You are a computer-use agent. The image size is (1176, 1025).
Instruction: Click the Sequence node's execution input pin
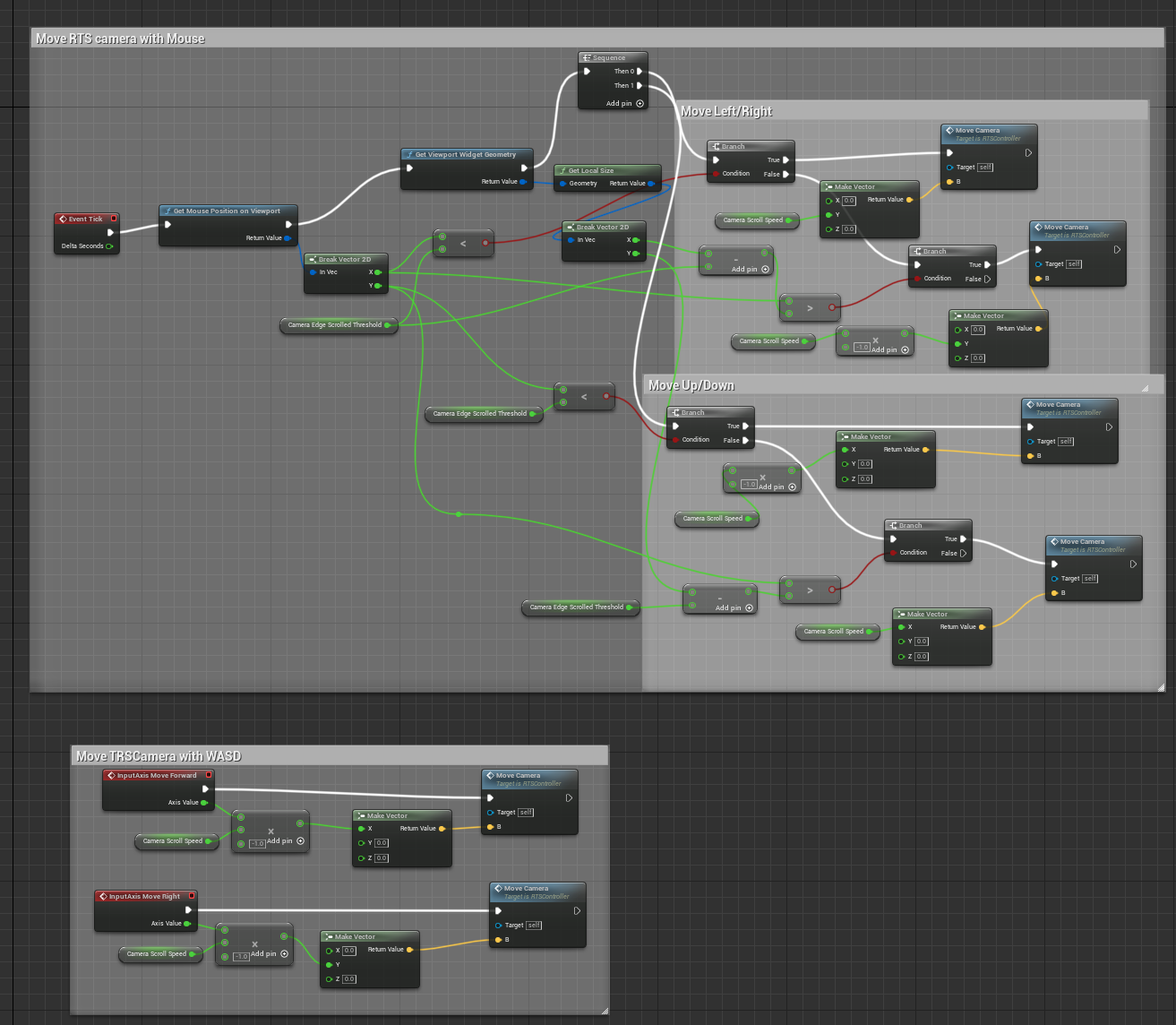[x=587, y=72]
